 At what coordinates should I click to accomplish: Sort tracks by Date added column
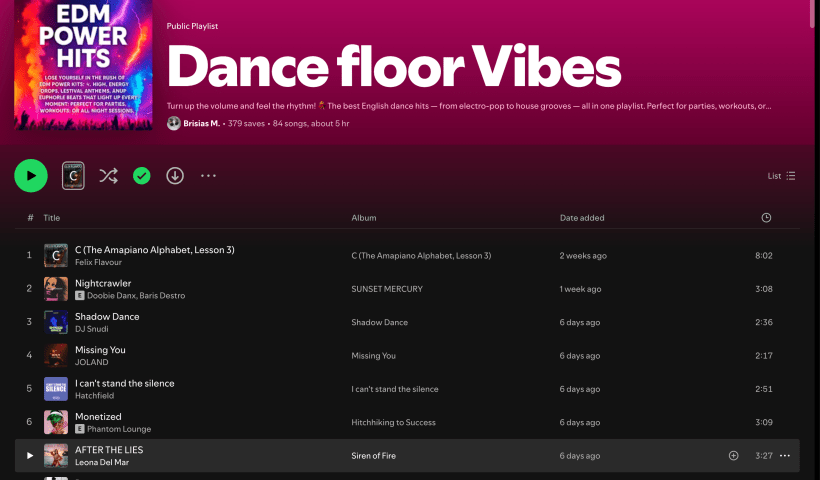[582, 218]
